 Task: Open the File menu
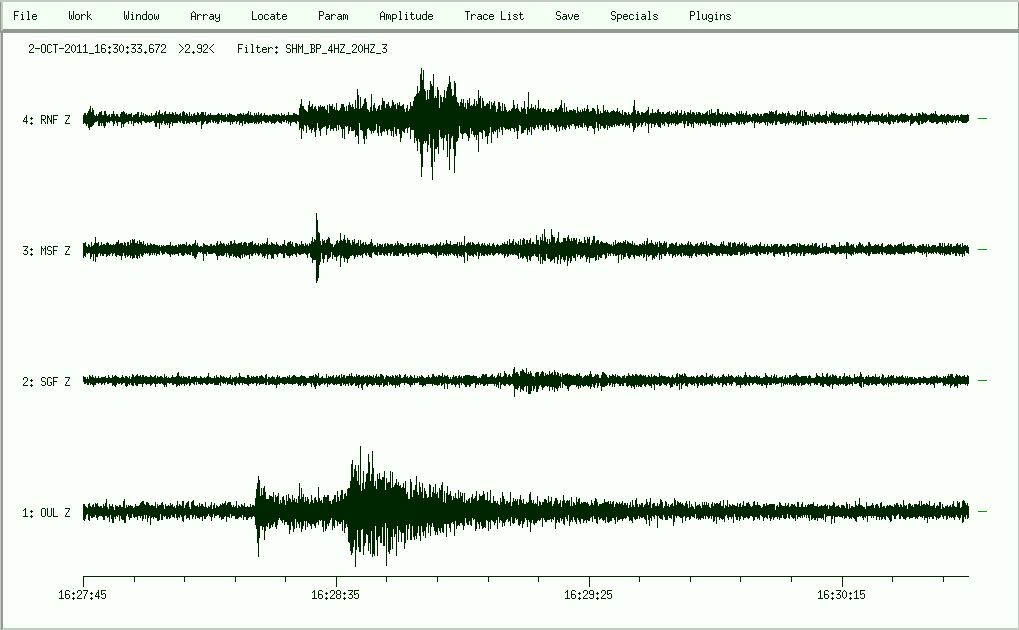(x=25, y=16)
